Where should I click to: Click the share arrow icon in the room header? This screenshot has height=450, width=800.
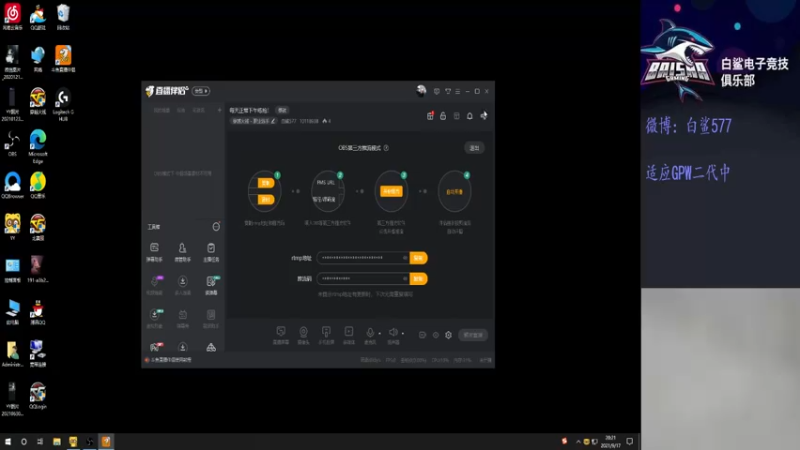click(483, 116)
